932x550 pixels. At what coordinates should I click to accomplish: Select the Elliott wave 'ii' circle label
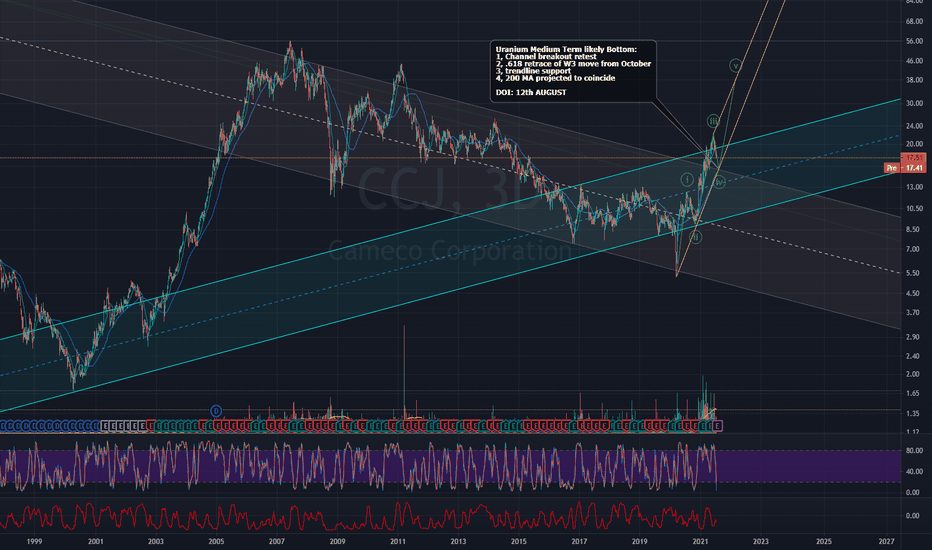695,237
